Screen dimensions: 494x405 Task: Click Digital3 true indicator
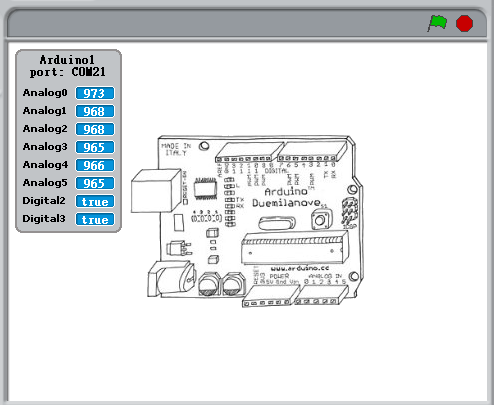pyautogui.click(x=95, y=219)
